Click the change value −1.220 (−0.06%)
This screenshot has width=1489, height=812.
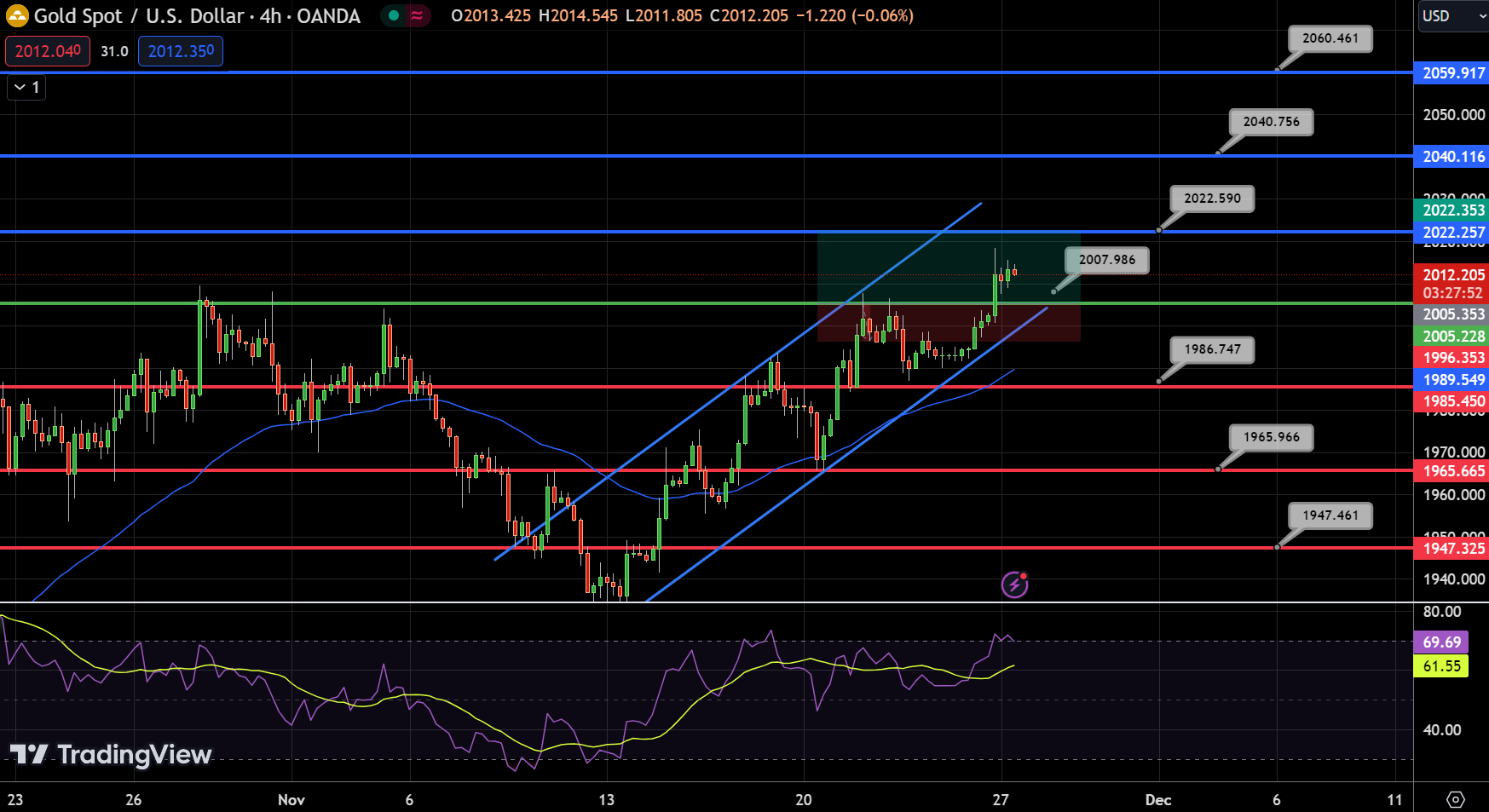[x=855, y=15]
